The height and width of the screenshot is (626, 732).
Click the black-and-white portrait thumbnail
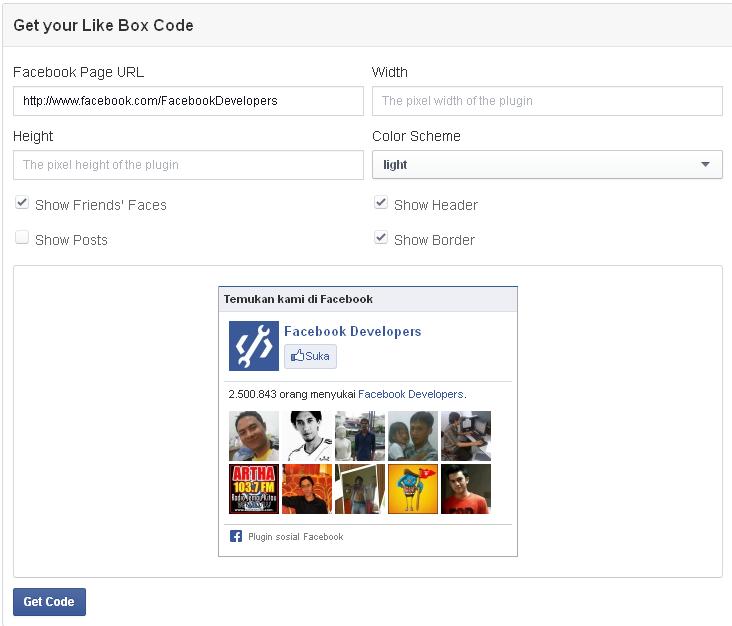(307, 436)
